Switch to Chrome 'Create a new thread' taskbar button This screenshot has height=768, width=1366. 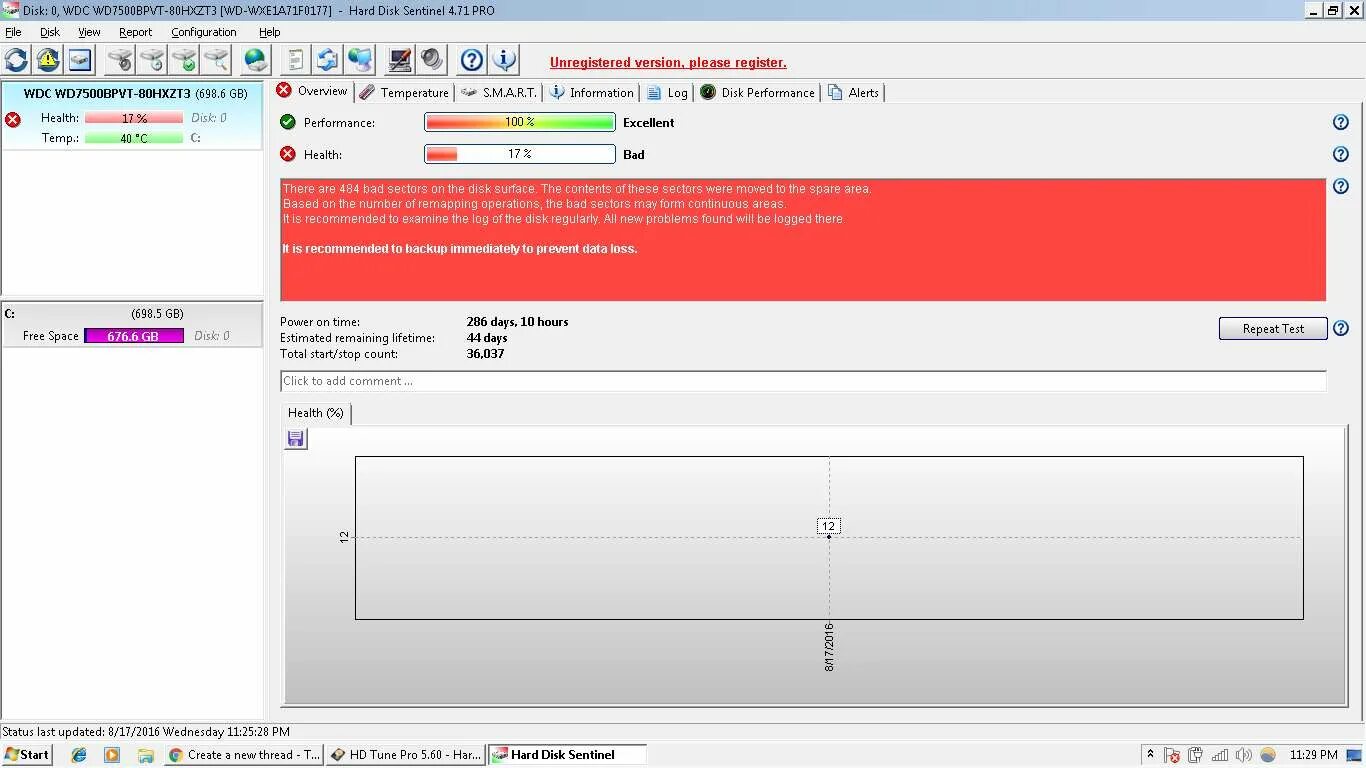point(244,755)
